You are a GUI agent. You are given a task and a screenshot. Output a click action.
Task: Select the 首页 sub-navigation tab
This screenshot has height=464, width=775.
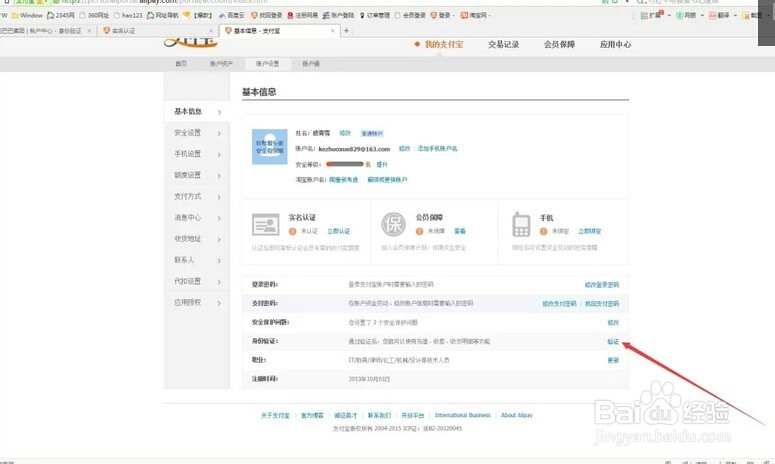pos(181,64)
